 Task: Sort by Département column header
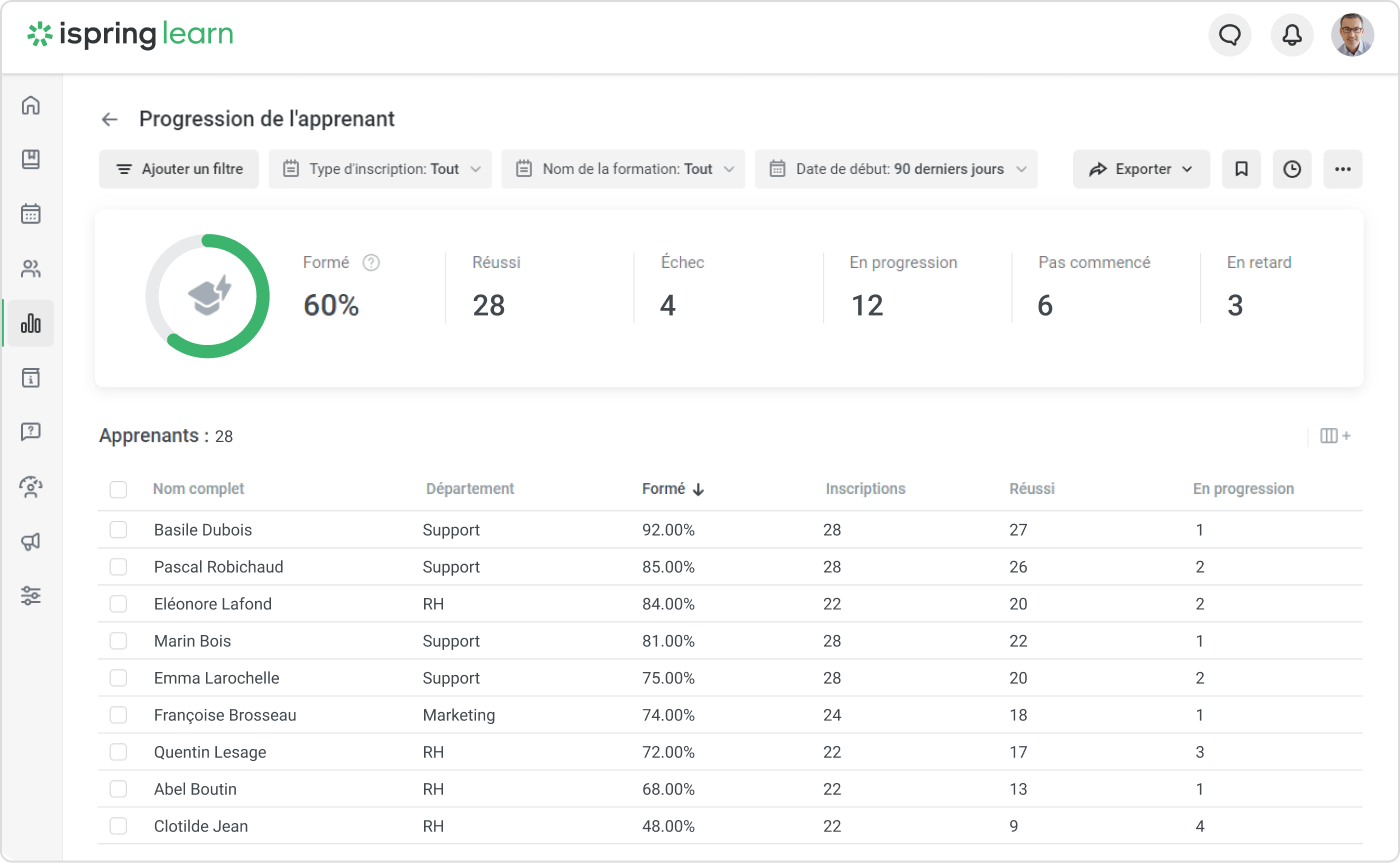pyautogui.click(x=470, y=489)
